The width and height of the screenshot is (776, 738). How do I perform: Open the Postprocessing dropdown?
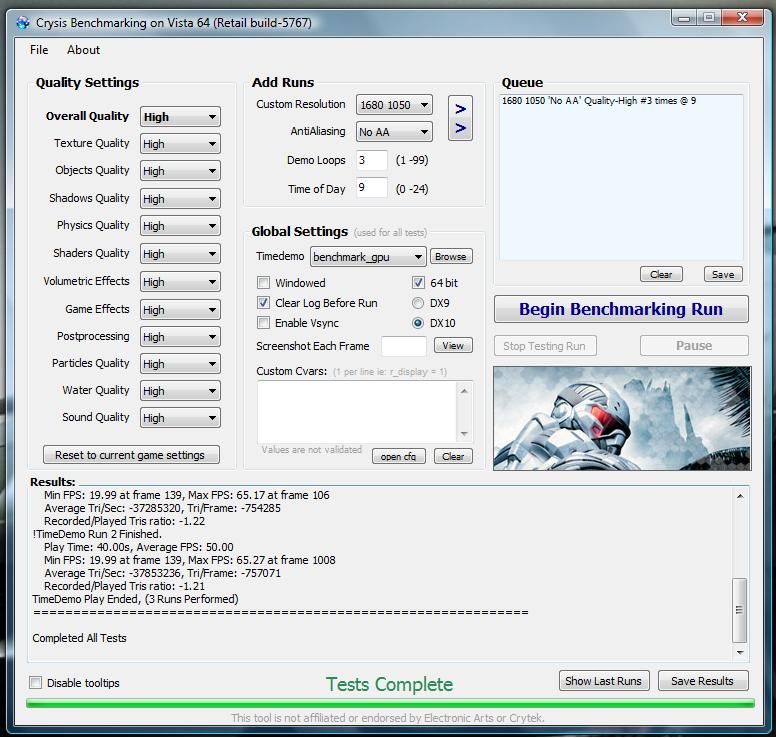180,337
